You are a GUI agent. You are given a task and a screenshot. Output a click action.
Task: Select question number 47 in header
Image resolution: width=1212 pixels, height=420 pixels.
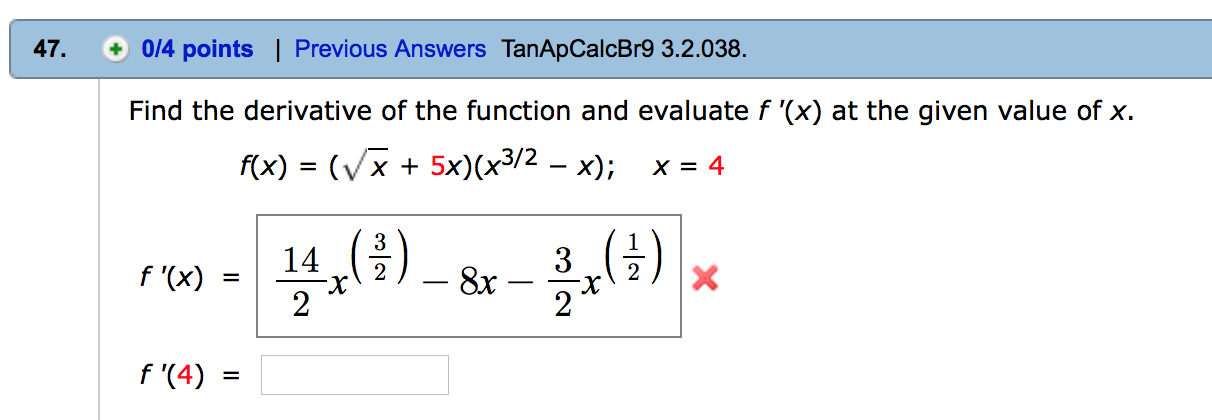49,49
